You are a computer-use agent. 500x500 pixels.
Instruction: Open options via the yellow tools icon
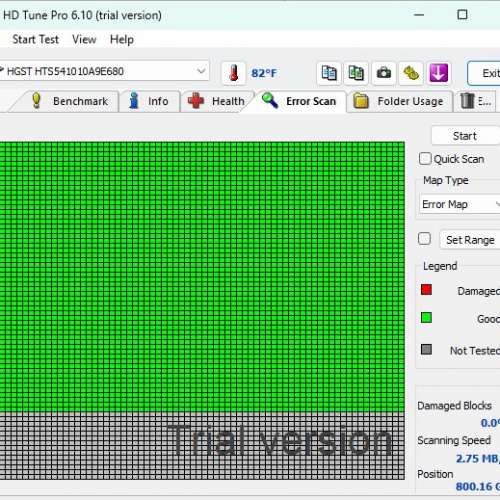411,73
